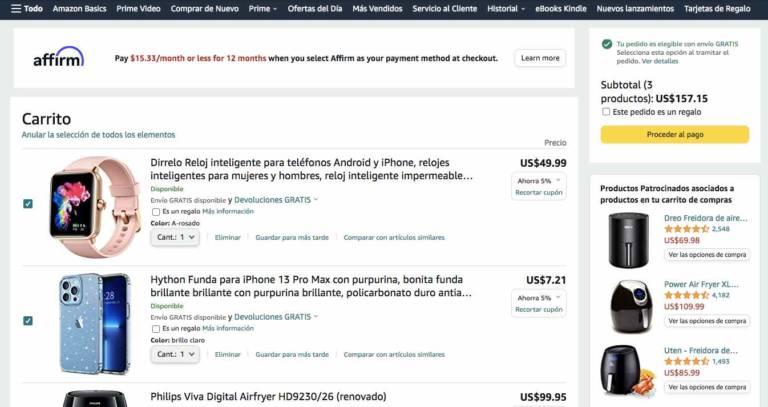
Task: Mark the smartwatch 'Es un regalo' checkbox
Action: coord(156,212)
